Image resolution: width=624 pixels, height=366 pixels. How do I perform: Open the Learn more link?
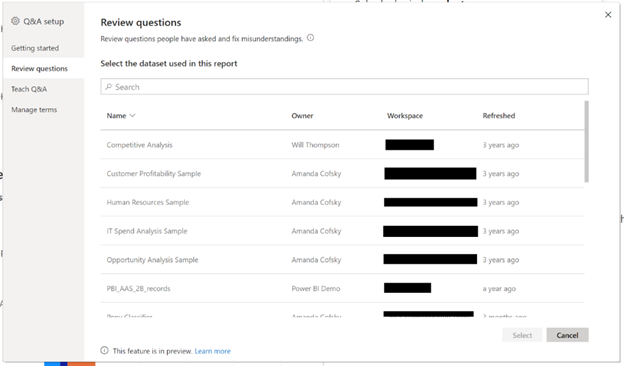[x=213, y=351]
